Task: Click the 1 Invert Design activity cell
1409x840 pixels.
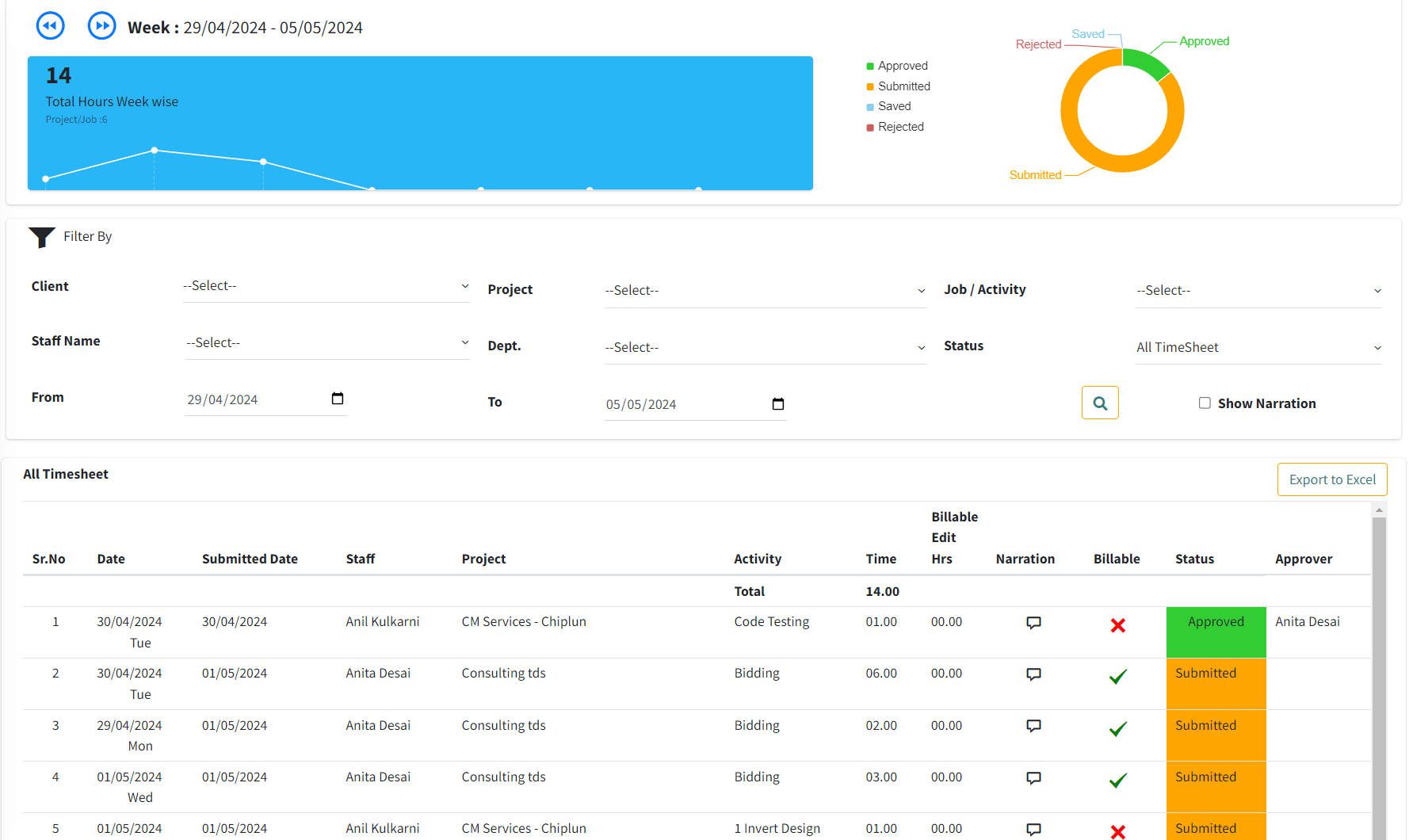Action: [777, 829]
